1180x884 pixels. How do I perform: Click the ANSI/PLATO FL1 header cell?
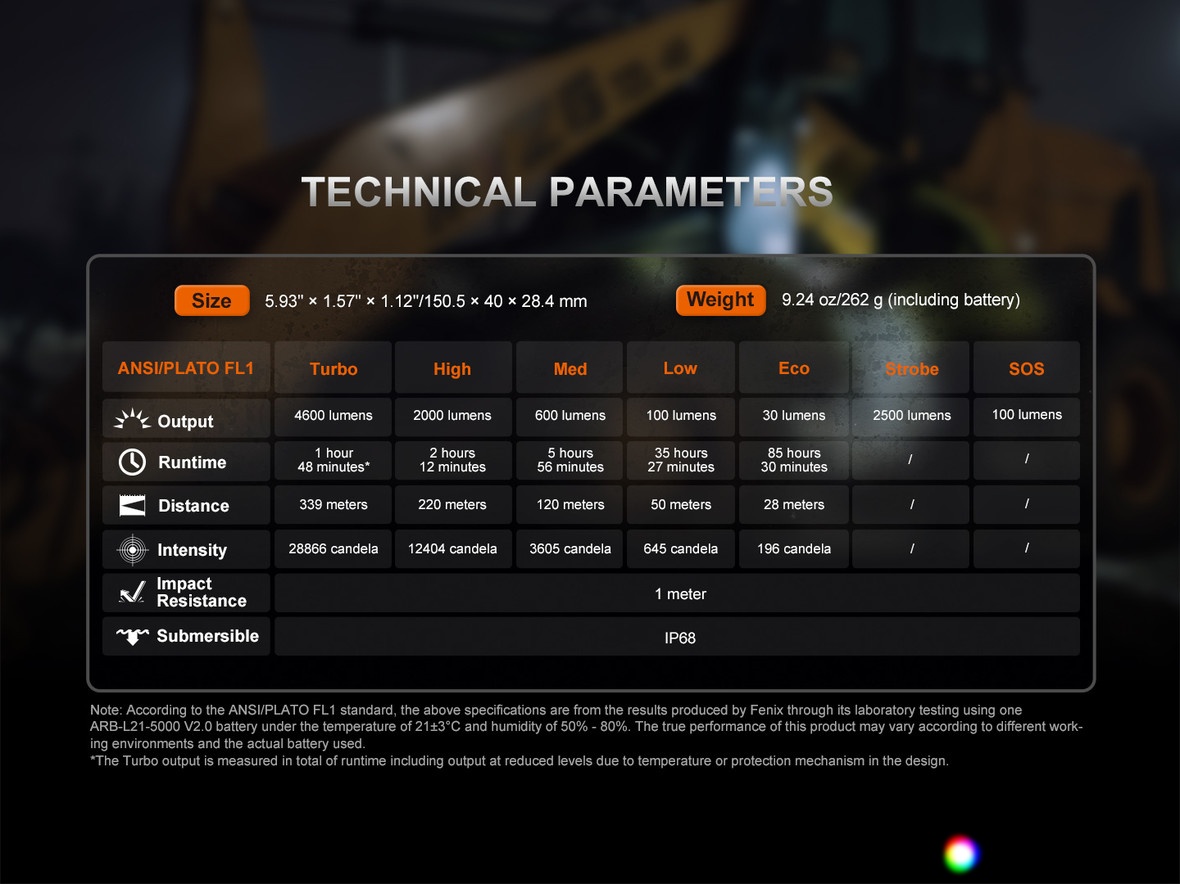[x=186, y=368]
